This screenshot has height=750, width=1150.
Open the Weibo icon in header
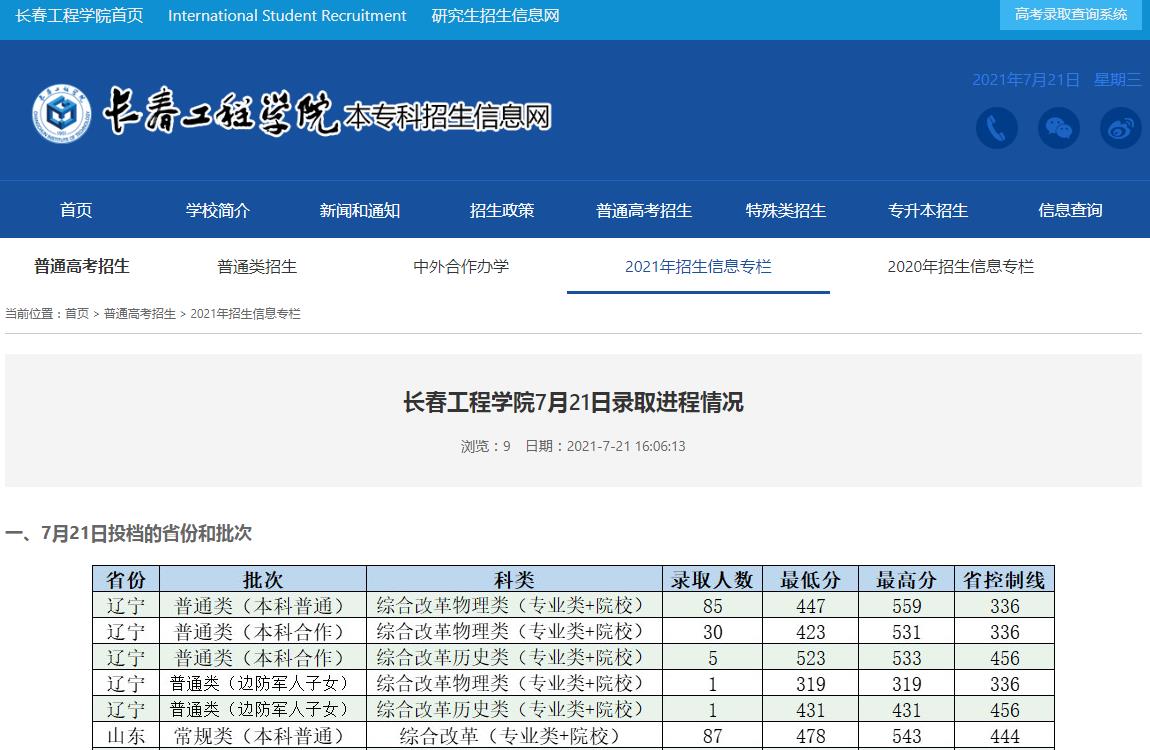1121,128
